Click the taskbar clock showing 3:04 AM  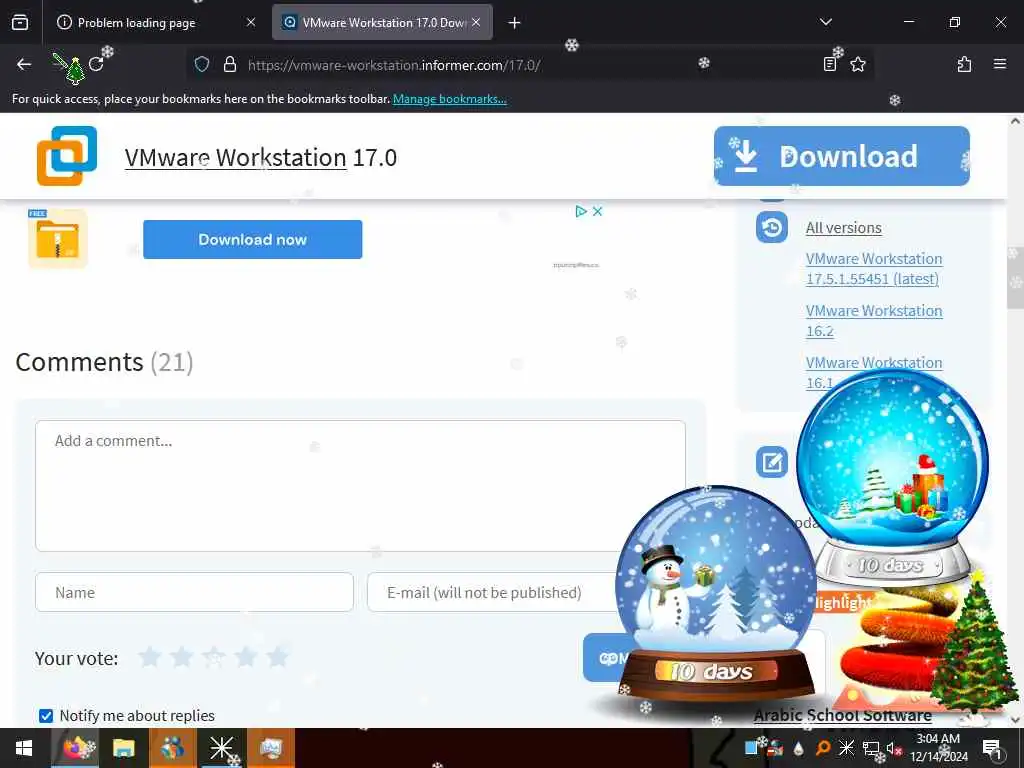click(x=938, y=748)
